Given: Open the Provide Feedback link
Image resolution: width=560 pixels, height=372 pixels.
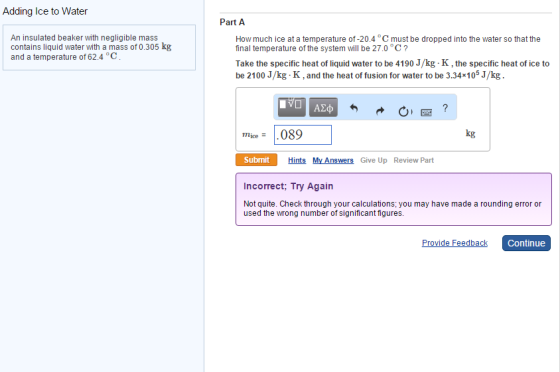Looking at the screenshot, I should 455,243.
